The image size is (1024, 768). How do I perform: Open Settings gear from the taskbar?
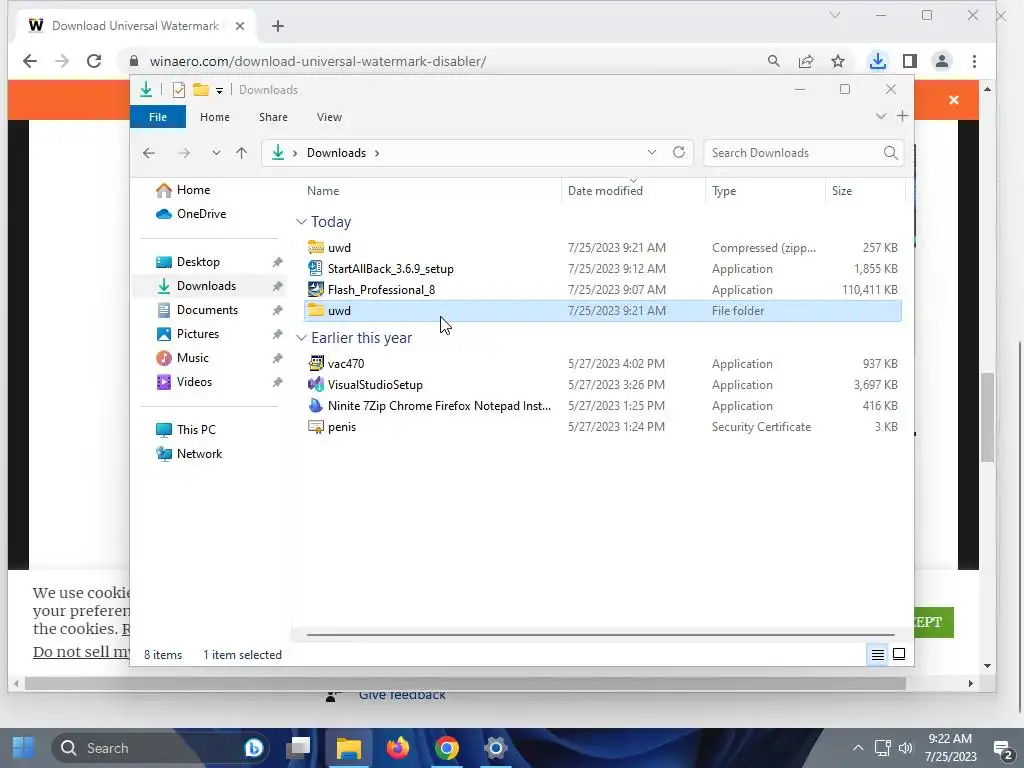coord(496,748)
